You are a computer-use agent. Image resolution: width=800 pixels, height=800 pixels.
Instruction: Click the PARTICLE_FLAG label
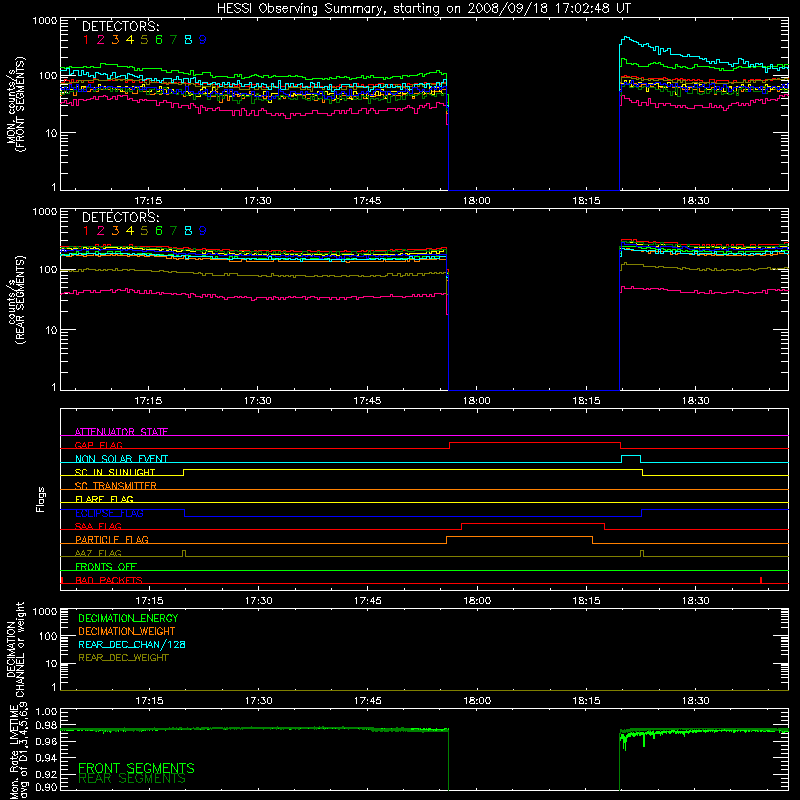point(112,539)
